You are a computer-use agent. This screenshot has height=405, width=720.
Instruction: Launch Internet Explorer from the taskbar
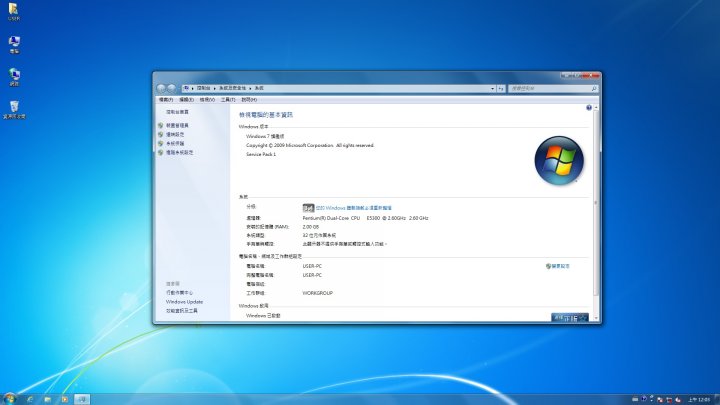pos(30,399)
